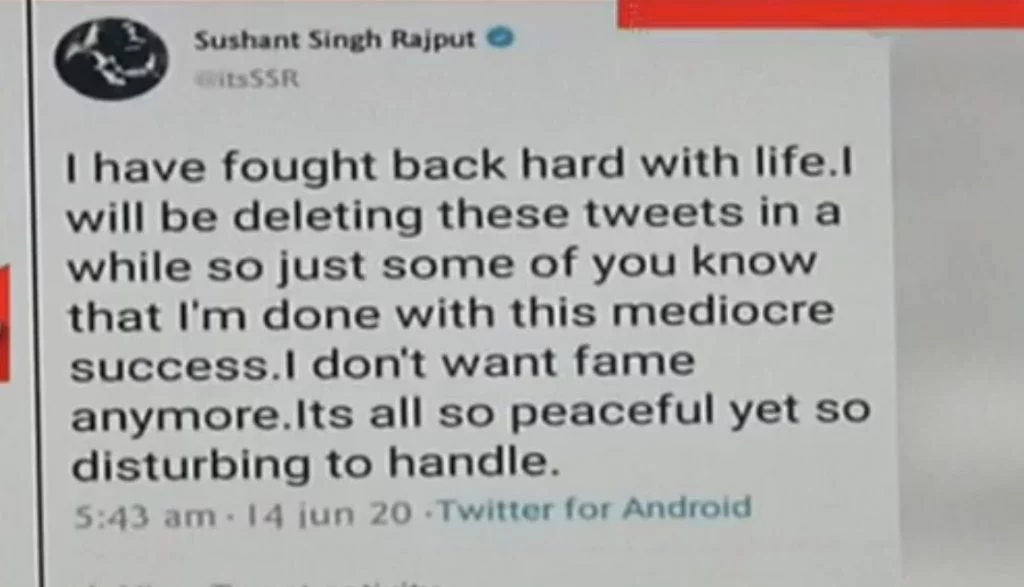1024x587 pixels.
Task: Click the grey panel right of the tweet
Action: click(x=960, y=307)
